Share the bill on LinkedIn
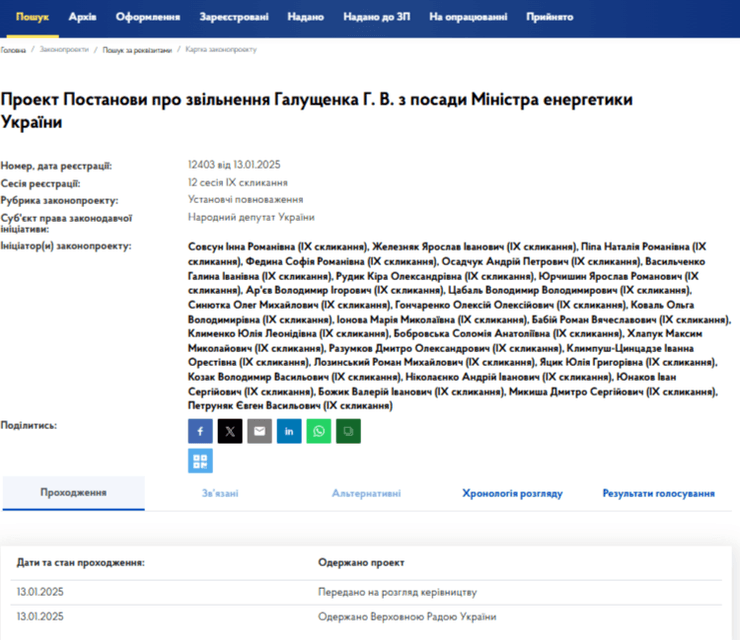 (x=289, y=431)
